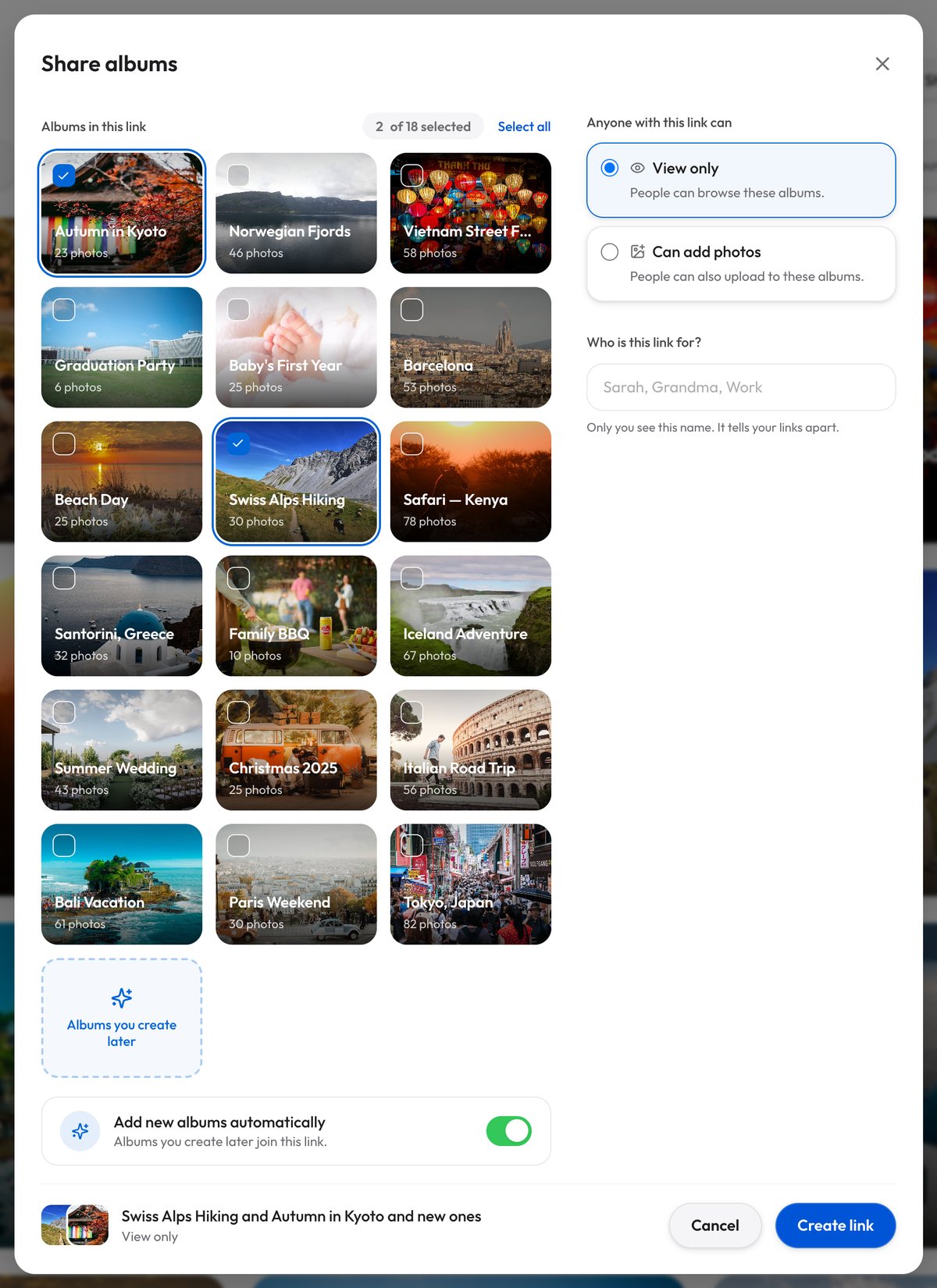Click the 2 of 18 selected badge
This screenshot has width=937, height=1288.
pyautogui.click(x=423, y=126)
